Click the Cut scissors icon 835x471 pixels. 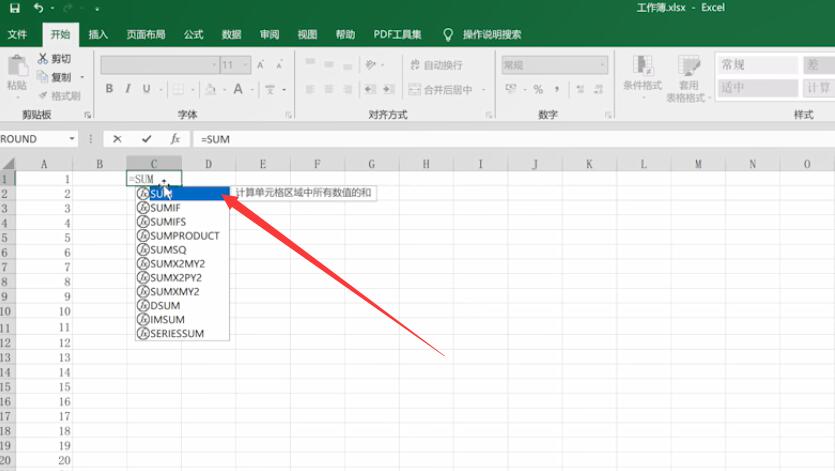pos(43,59)
